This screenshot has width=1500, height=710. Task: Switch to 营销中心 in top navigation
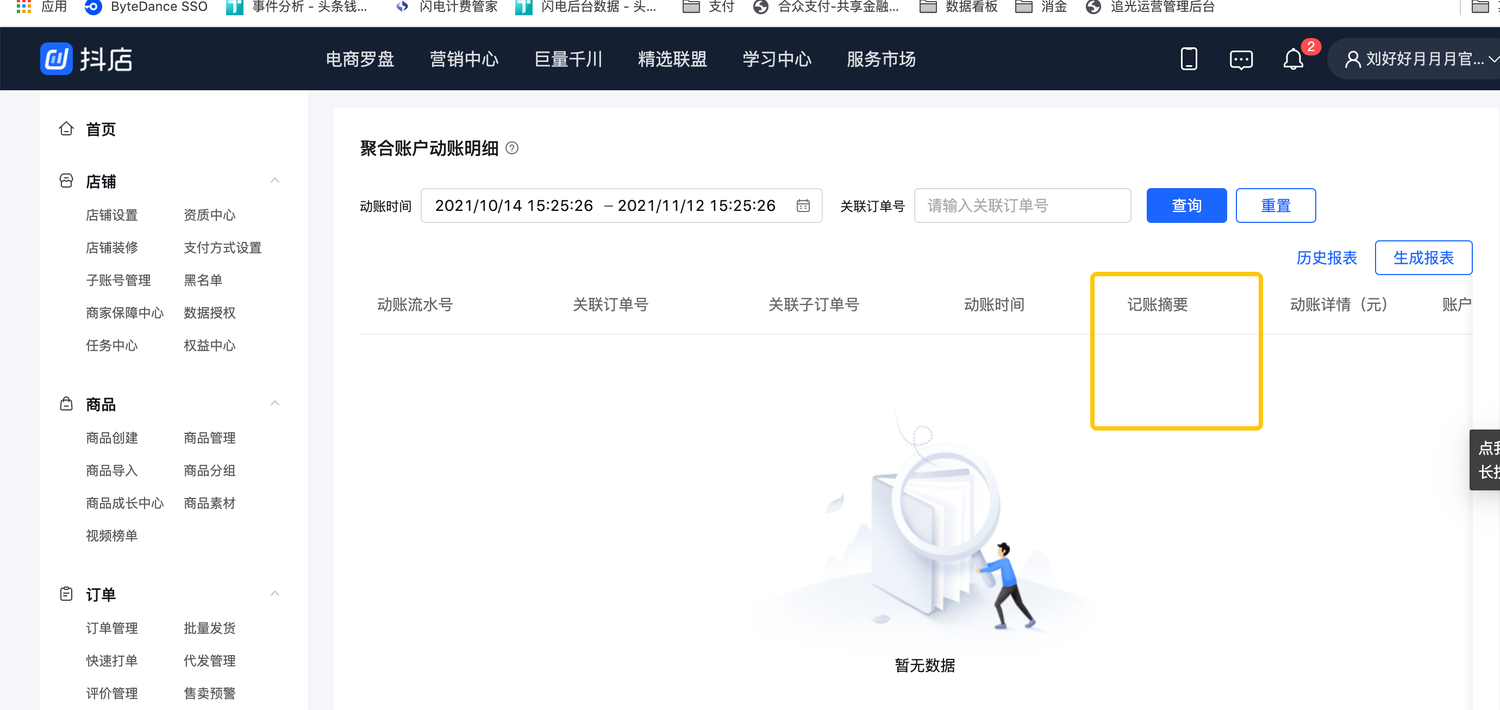[464, 59]
